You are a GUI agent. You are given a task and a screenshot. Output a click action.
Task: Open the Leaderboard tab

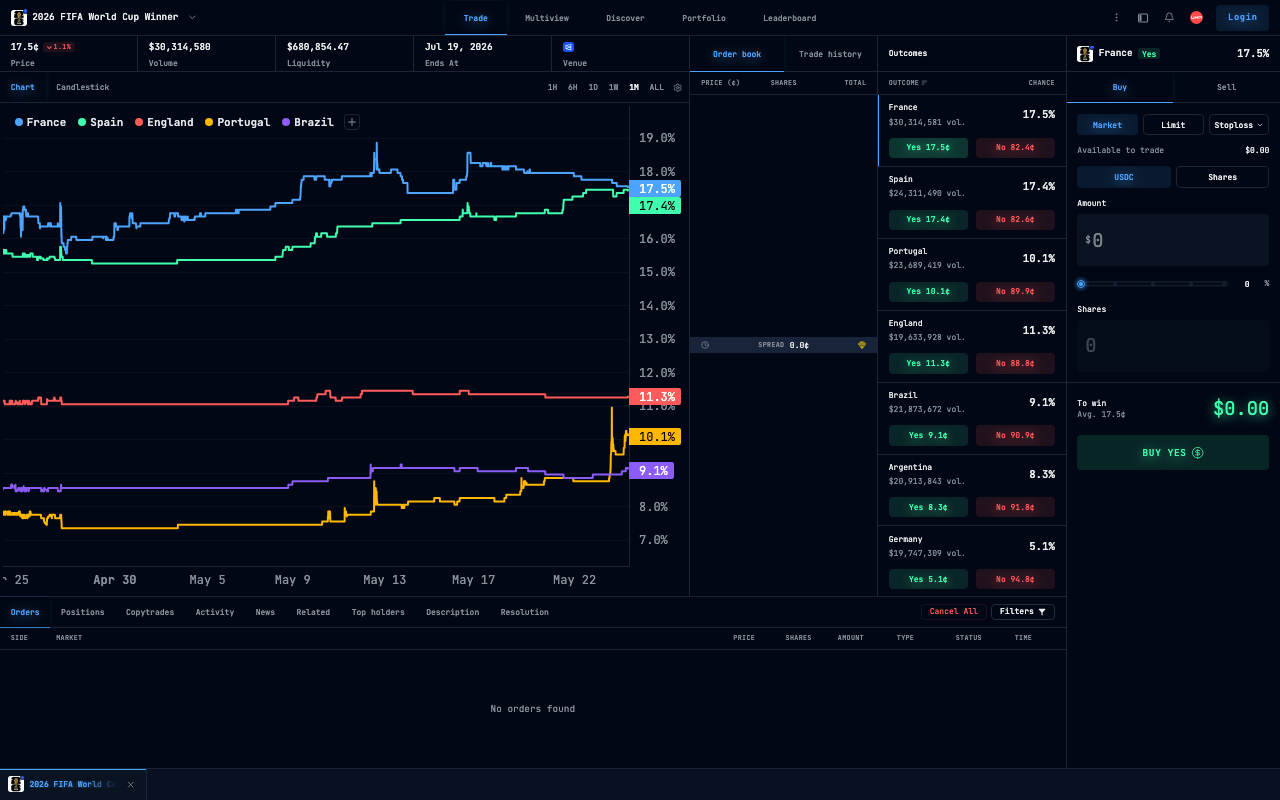tap(789, 18)
